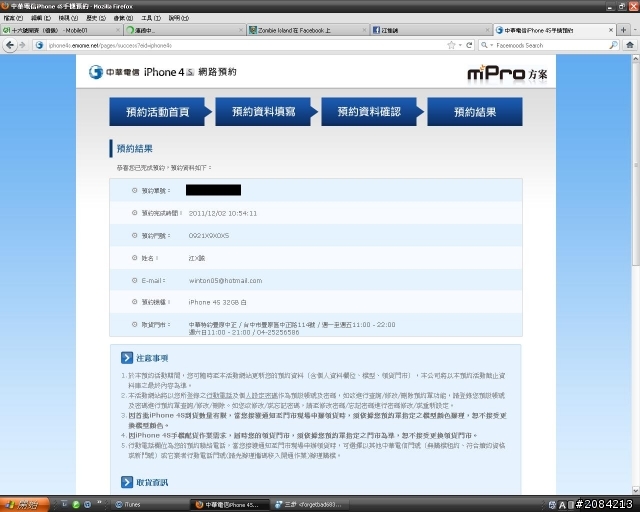Viewport: 640px width, 512px height.
Task: Open the 工具 (Tools) menu
Action: pos(151,18)
